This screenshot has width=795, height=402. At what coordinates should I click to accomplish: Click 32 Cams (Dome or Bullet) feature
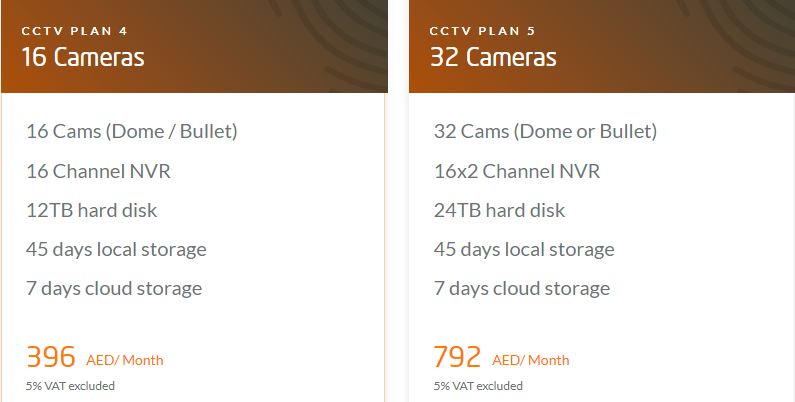point(546,131)
